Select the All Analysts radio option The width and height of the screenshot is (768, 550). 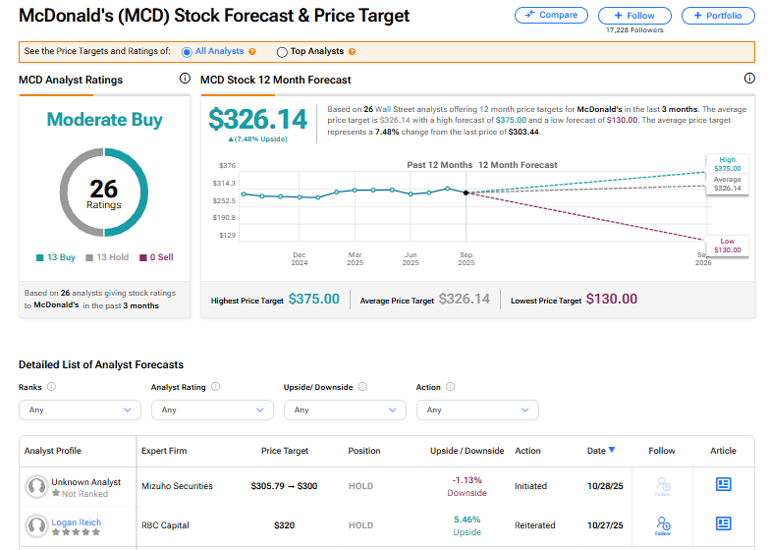pos(189,51)
